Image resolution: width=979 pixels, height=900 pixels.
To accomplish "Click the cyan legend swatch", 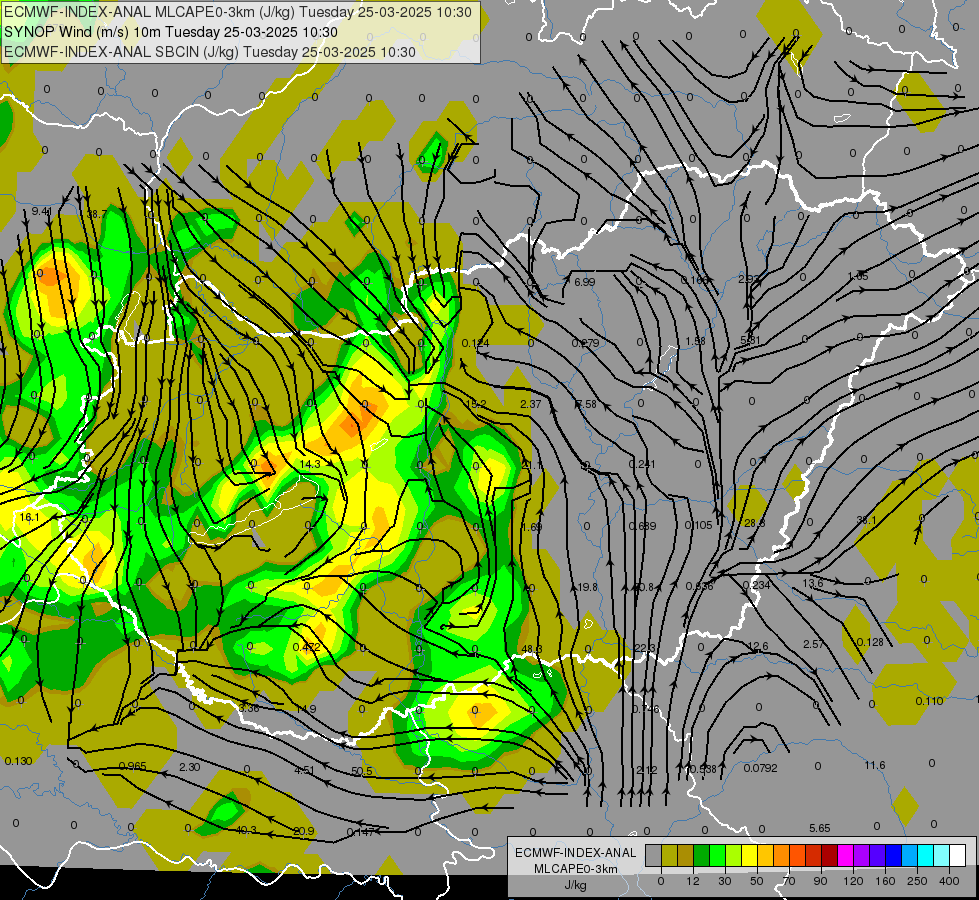I will click(926, 856).
